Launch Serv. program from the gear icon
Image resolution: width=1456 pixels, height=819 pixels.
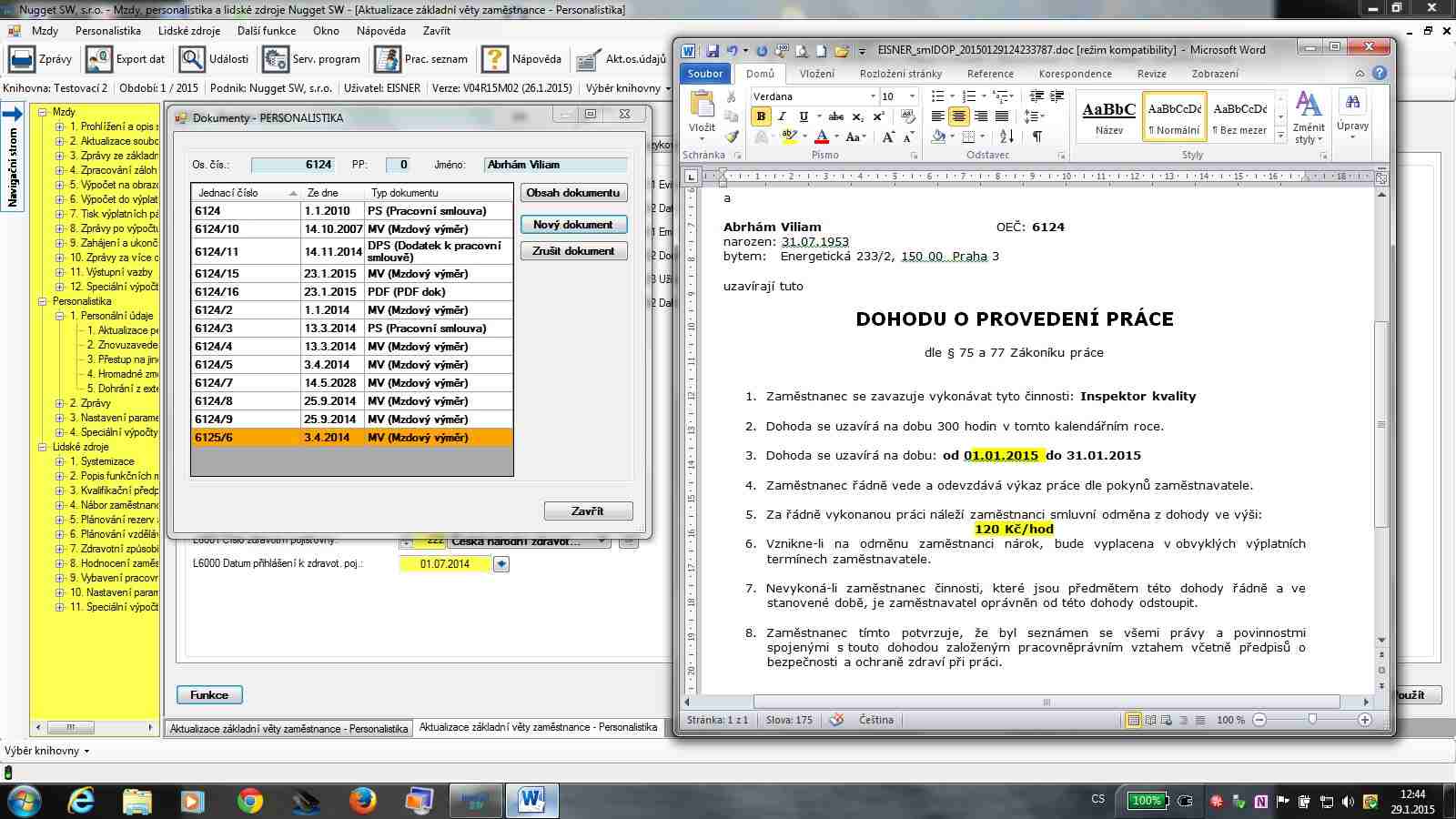(x=275, y=59)
